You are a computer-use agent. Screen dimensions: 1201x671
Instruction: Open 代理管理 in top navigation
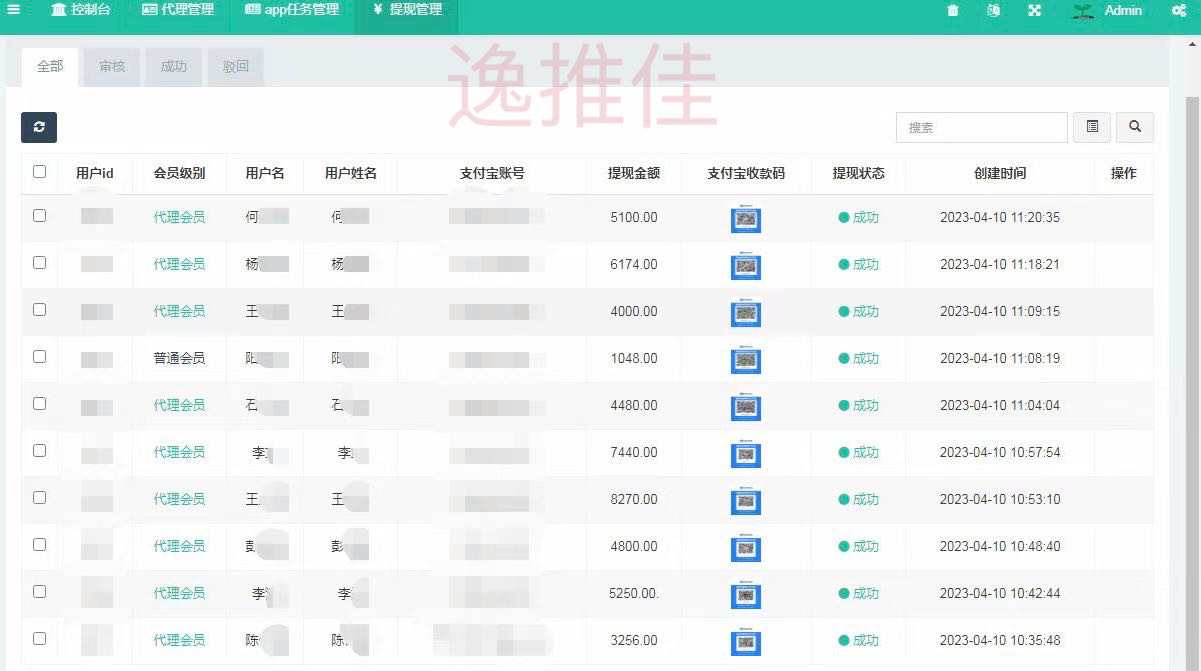click(x=178, y=10)
